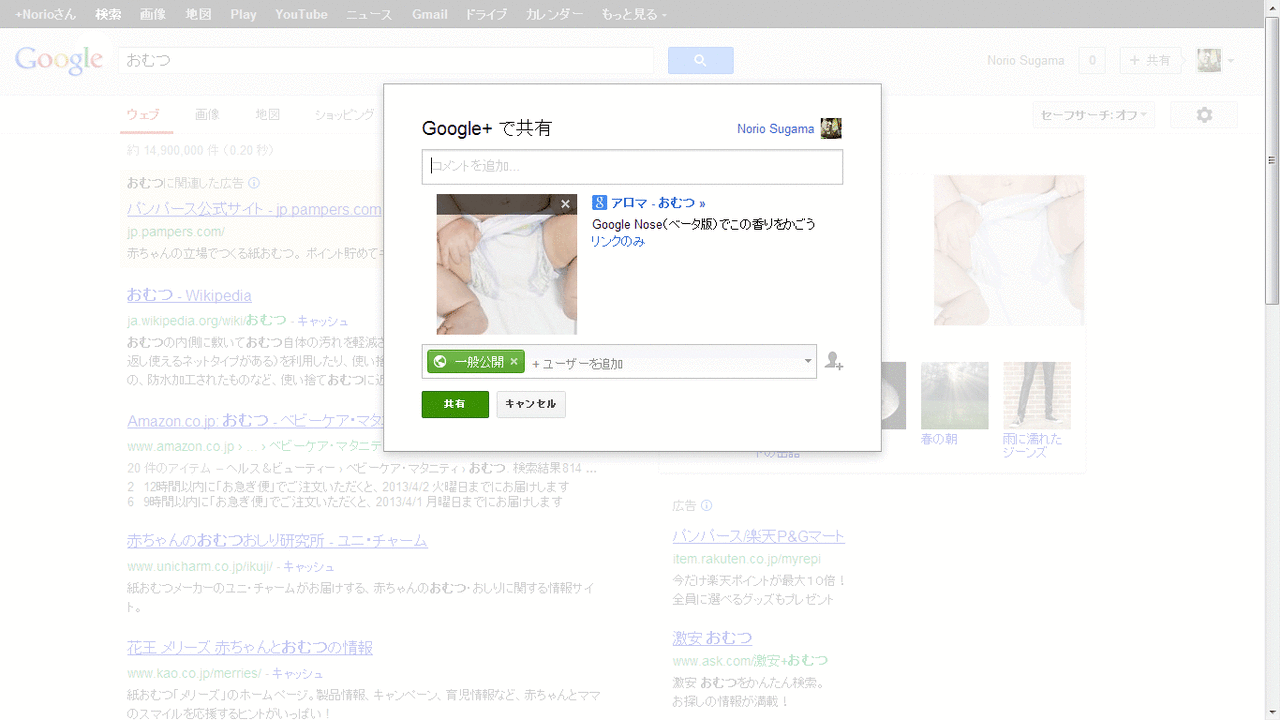Open YouTube in top bar
1280x720 pixels.
click(301, 14)
